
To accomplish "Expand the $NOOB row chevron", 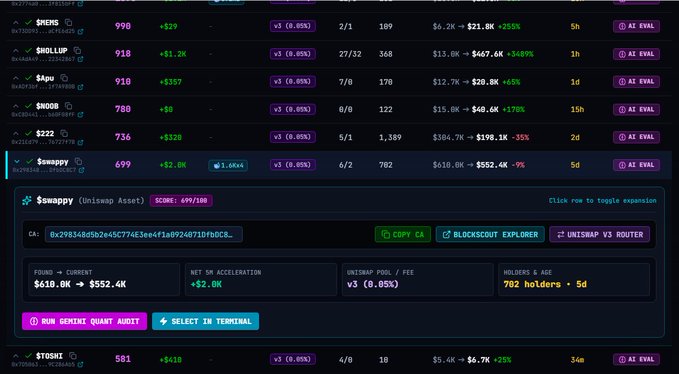I will point(16,106).
